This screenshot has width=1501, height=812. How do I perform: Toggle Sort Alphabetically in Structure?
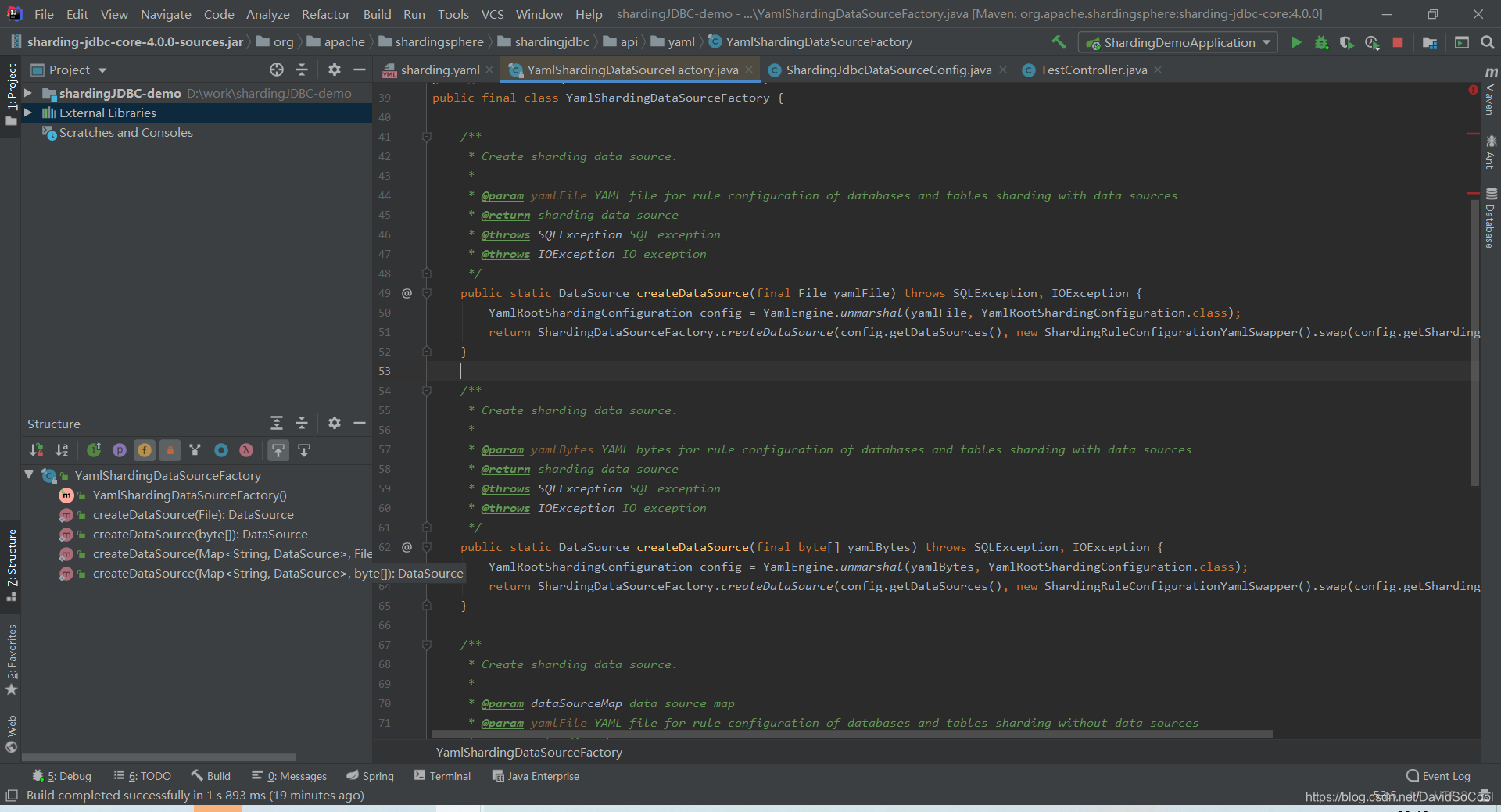pos(62,450)
